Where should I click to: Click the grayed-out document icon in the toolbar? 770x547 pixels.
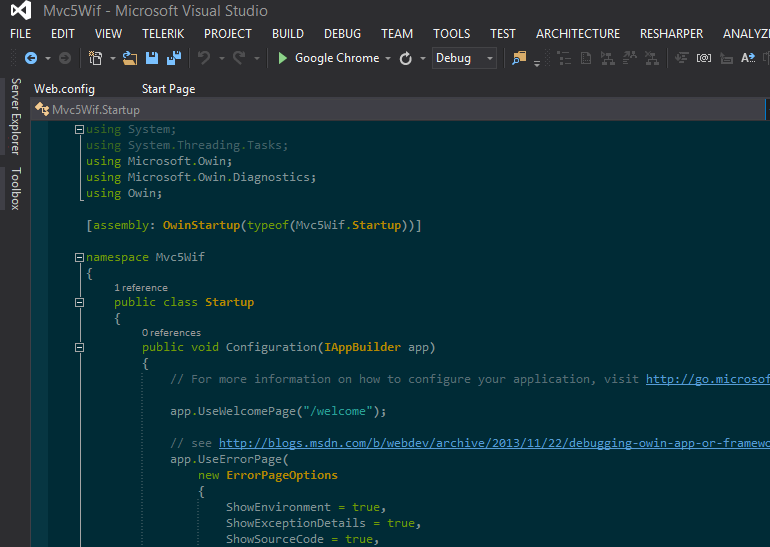(586, 58)
